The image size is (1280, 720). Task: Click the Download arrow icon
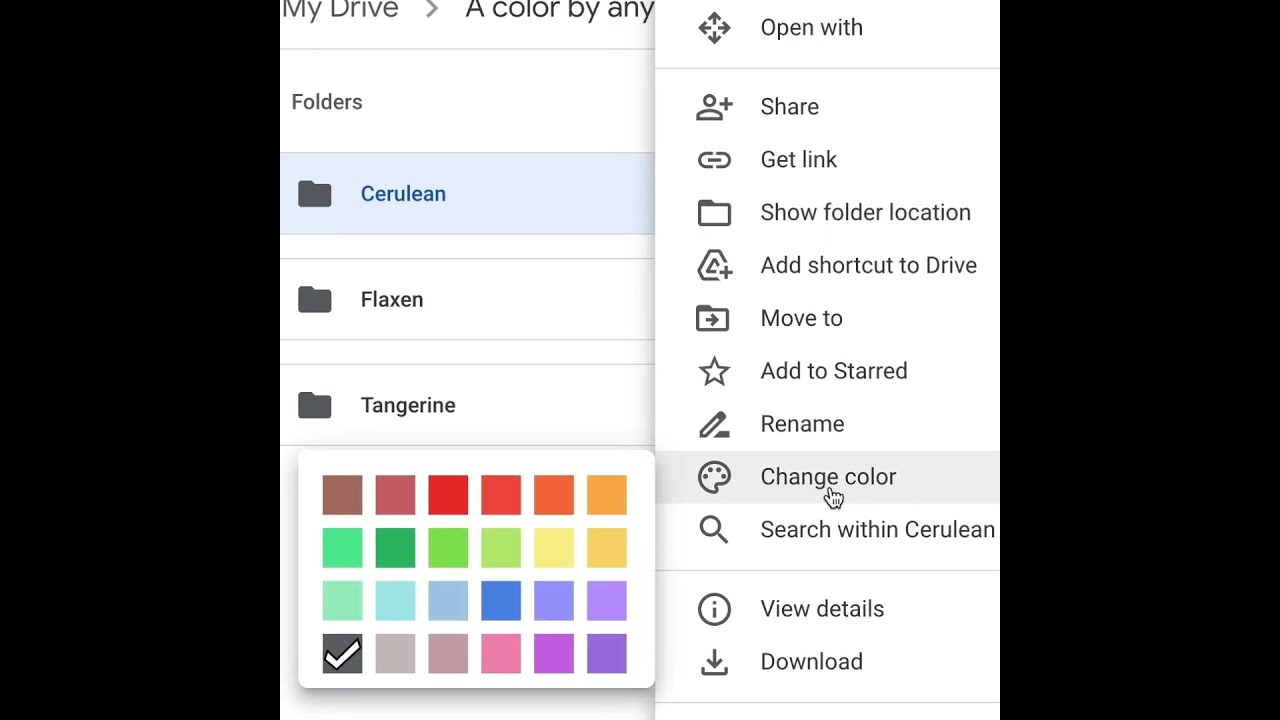coord(714,662)
